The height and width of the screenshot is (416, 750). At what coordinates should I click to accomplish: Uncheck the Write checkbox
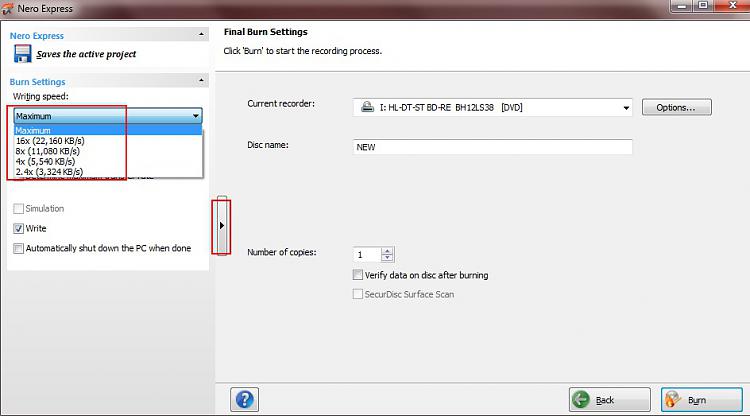[x=19, y=229]
